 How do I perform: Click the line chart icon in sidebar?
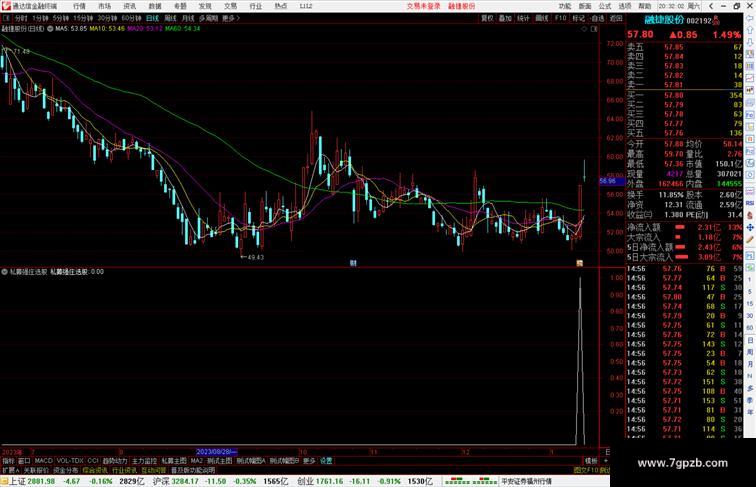pos(750,78)
